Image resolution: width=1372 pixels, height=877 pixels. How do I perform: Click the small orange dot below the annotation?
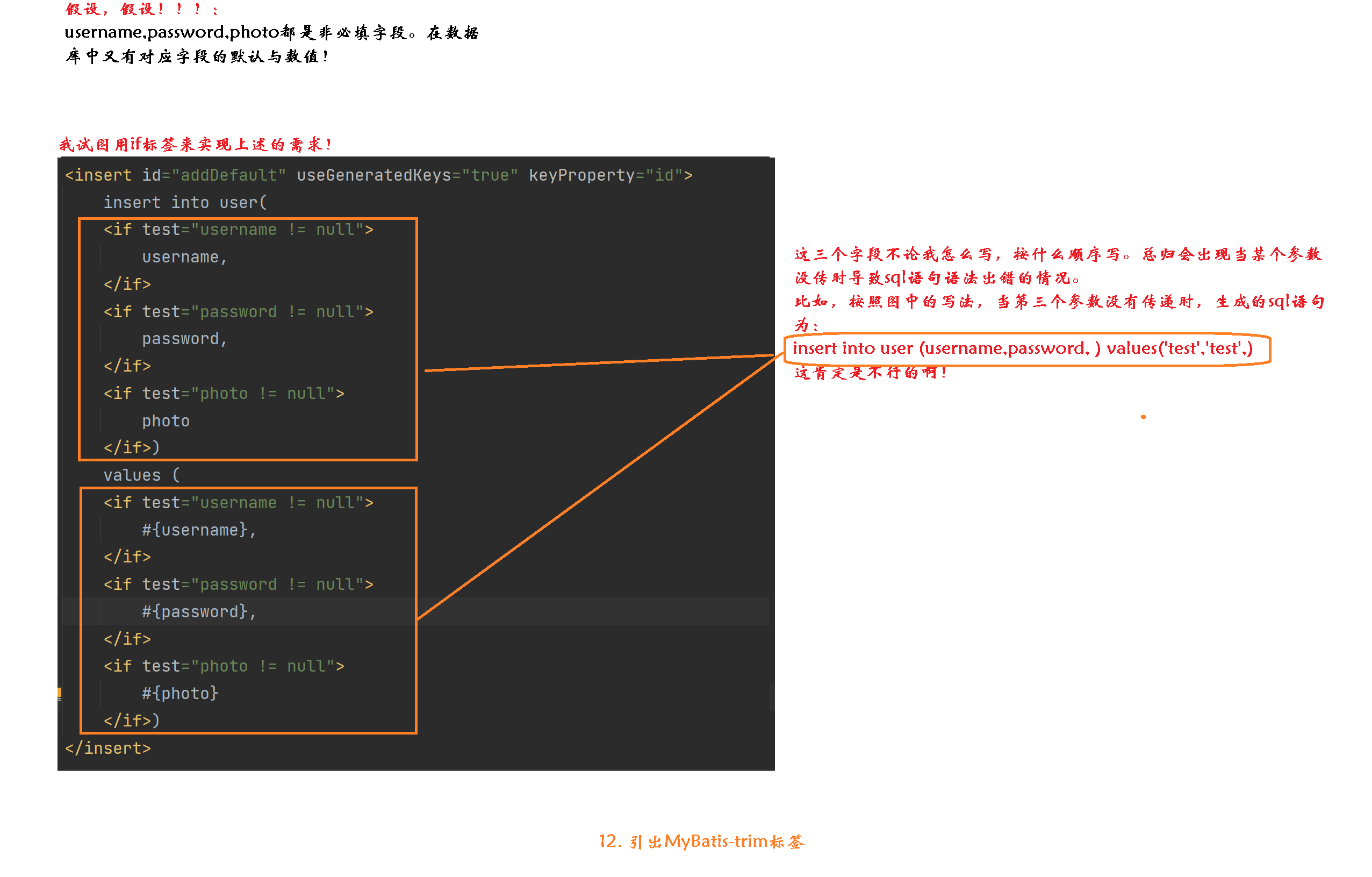pyautogui.click(x=1143, y=417)
